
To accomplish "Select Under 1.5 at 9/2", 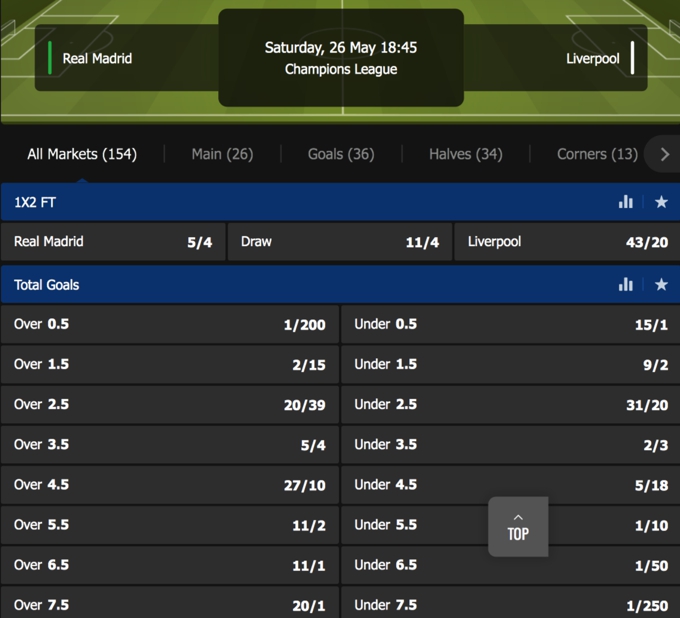I will 510,364.
